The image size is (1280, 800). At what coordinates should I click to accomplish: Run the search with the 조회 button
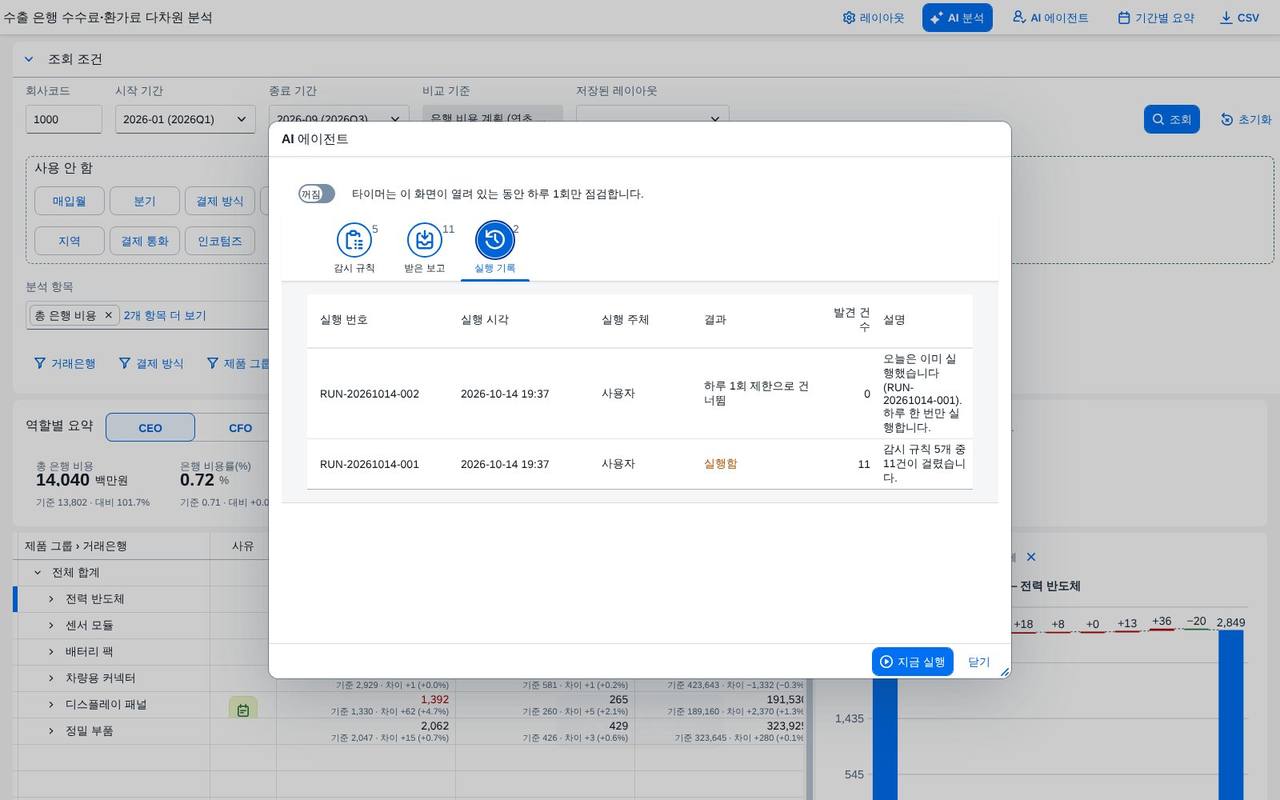[x=1171, y=119]
